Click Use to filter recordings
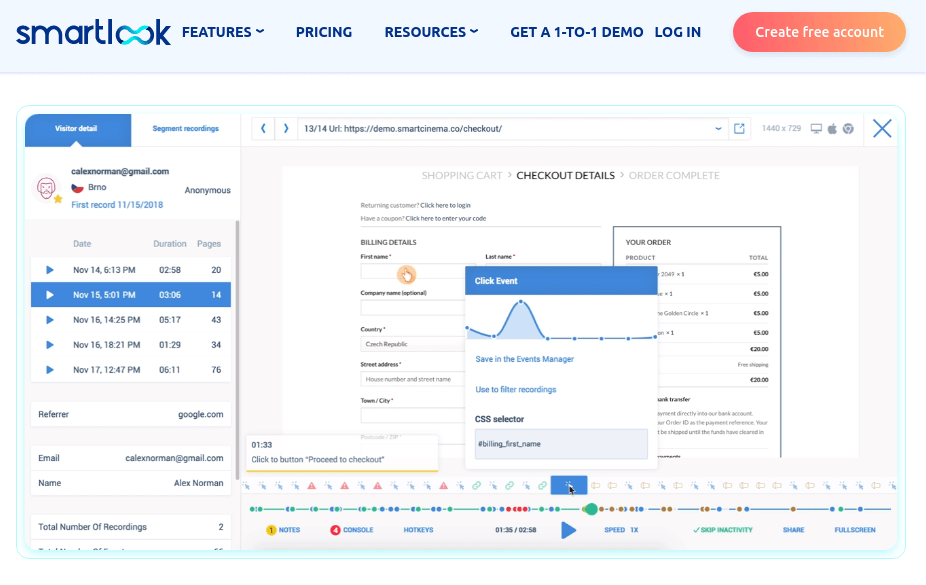926x585 pixels. tap(516, 390)
